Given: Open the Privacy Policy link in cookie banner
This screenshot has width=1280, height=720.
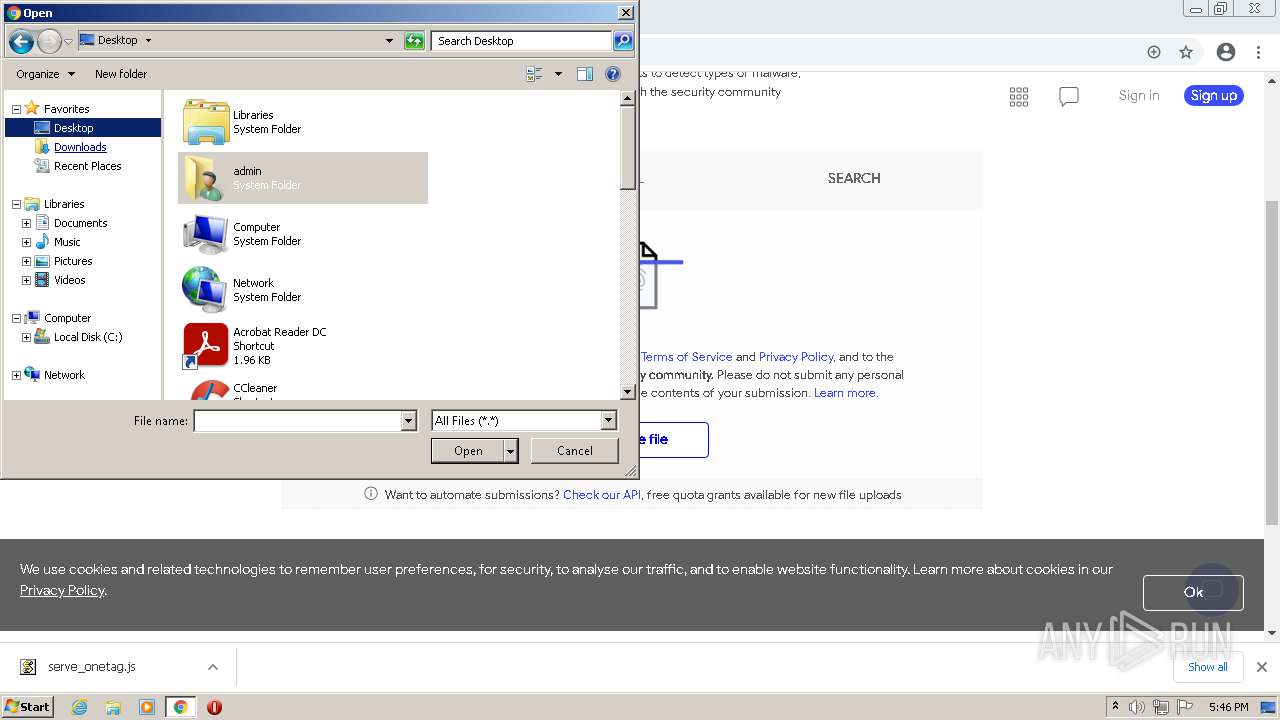Looking at the screenshot, I should point(62,590).
